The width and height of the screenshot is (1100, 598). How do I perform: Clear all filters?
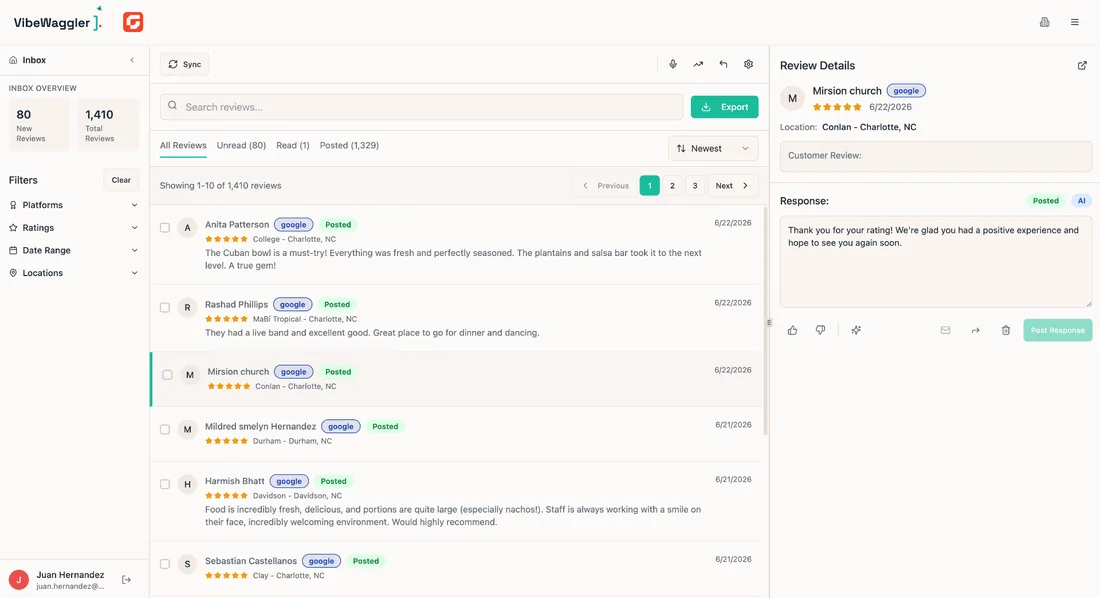point(121,180)
